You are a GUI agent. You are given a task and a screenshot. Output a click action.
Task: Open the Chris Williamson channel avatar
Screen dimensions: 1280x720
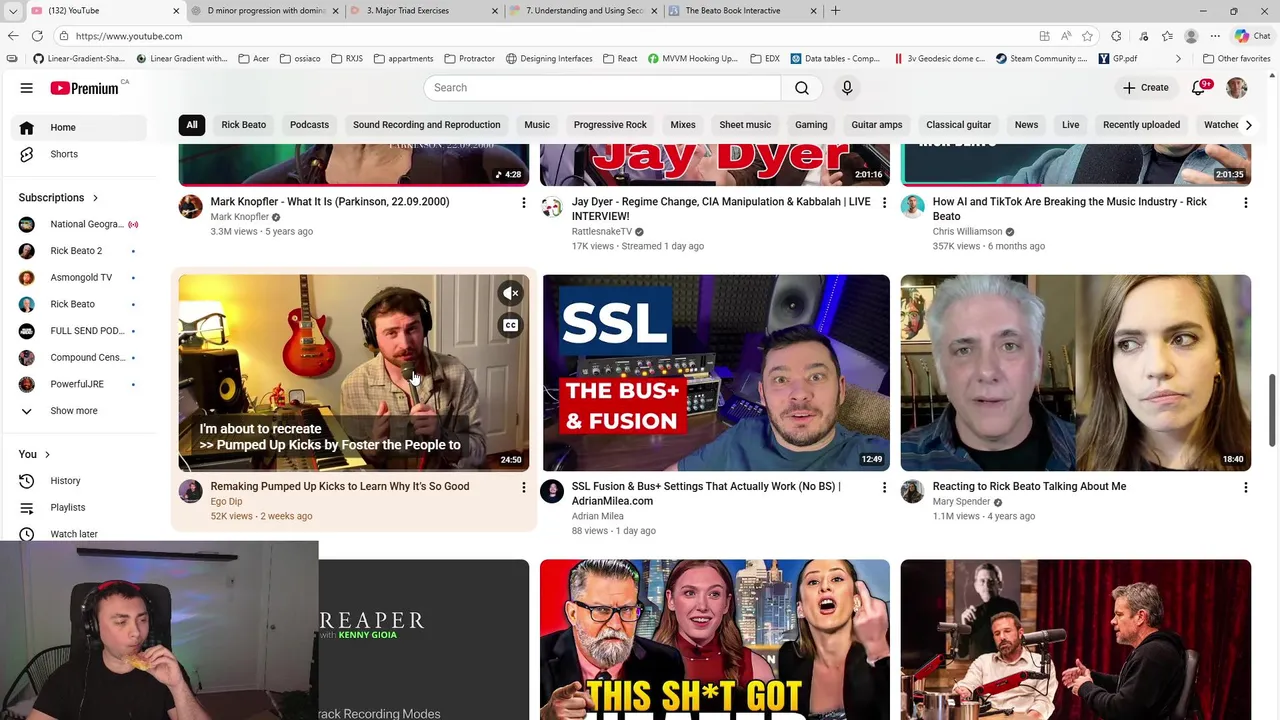912,206
